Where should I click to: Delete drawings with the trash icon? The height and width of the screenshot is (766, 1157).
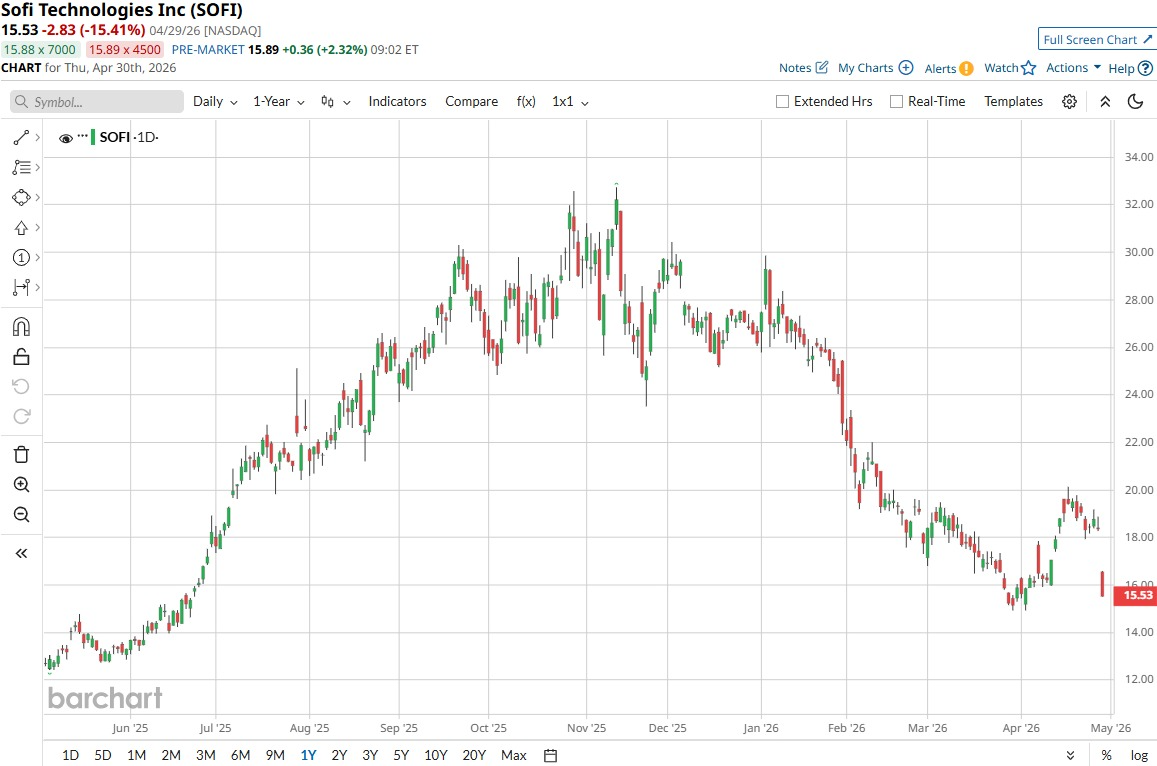pyautogui.click(x=21, y=454)
